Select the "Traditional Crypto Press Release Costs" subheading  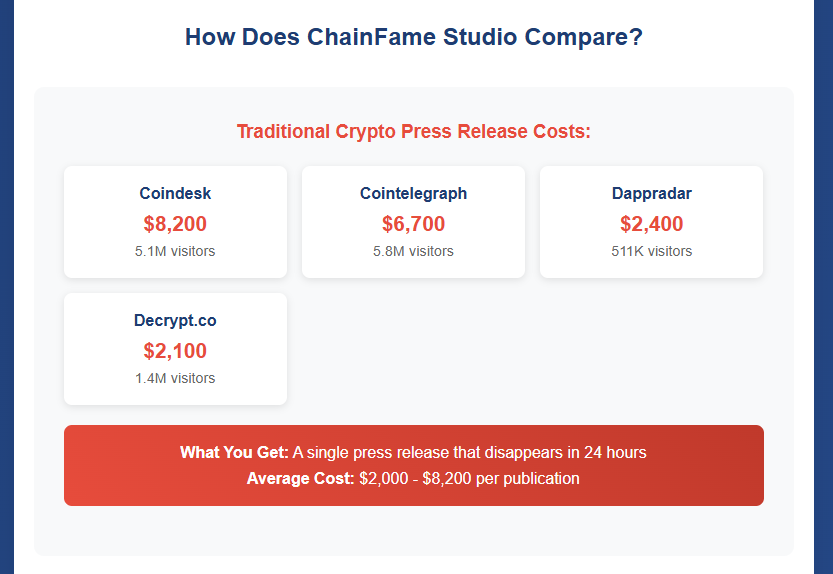[x=413, y=131]
